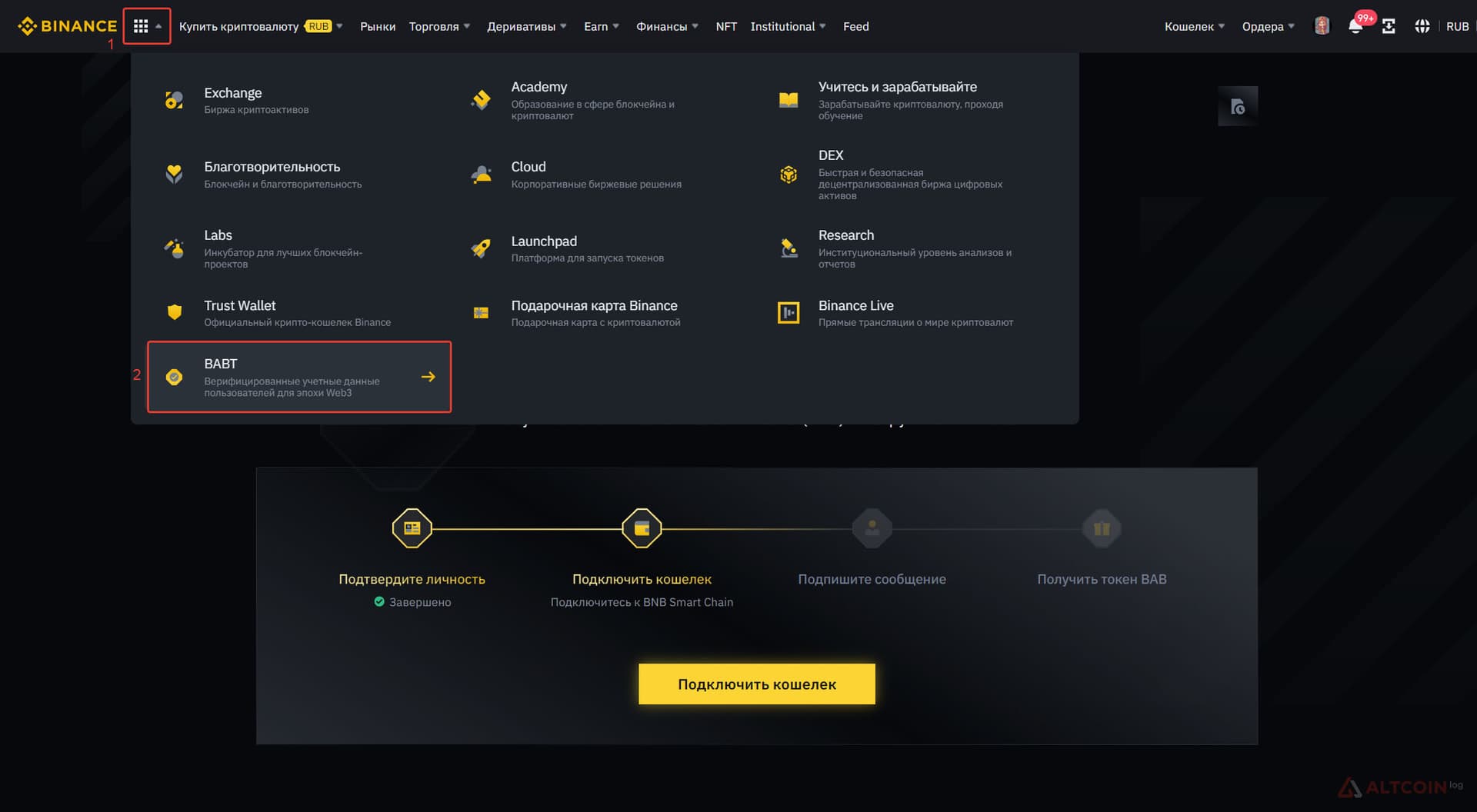Click the Cloud product icon
1477x812 pixels.
481,175
